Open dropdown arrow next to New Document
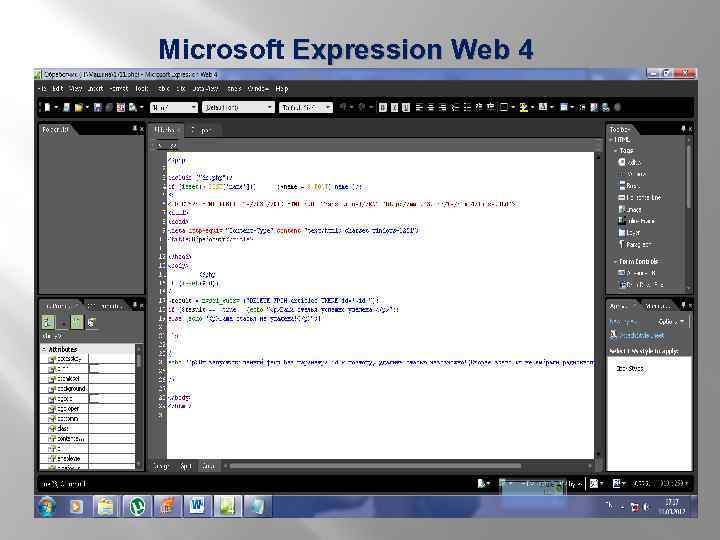This screenshot has width=720, height=540. click(x=56, y=107)
